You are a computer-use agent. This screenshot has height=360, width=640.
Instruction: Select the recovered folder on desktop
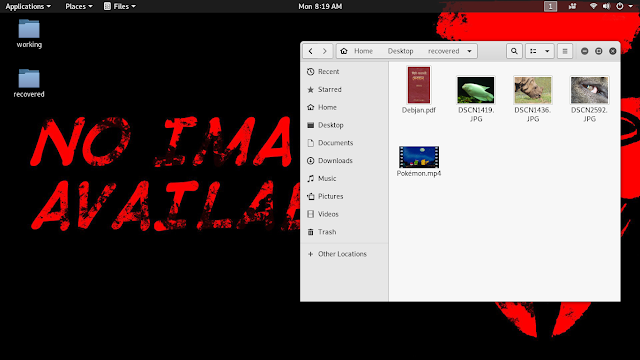point(29,83)
